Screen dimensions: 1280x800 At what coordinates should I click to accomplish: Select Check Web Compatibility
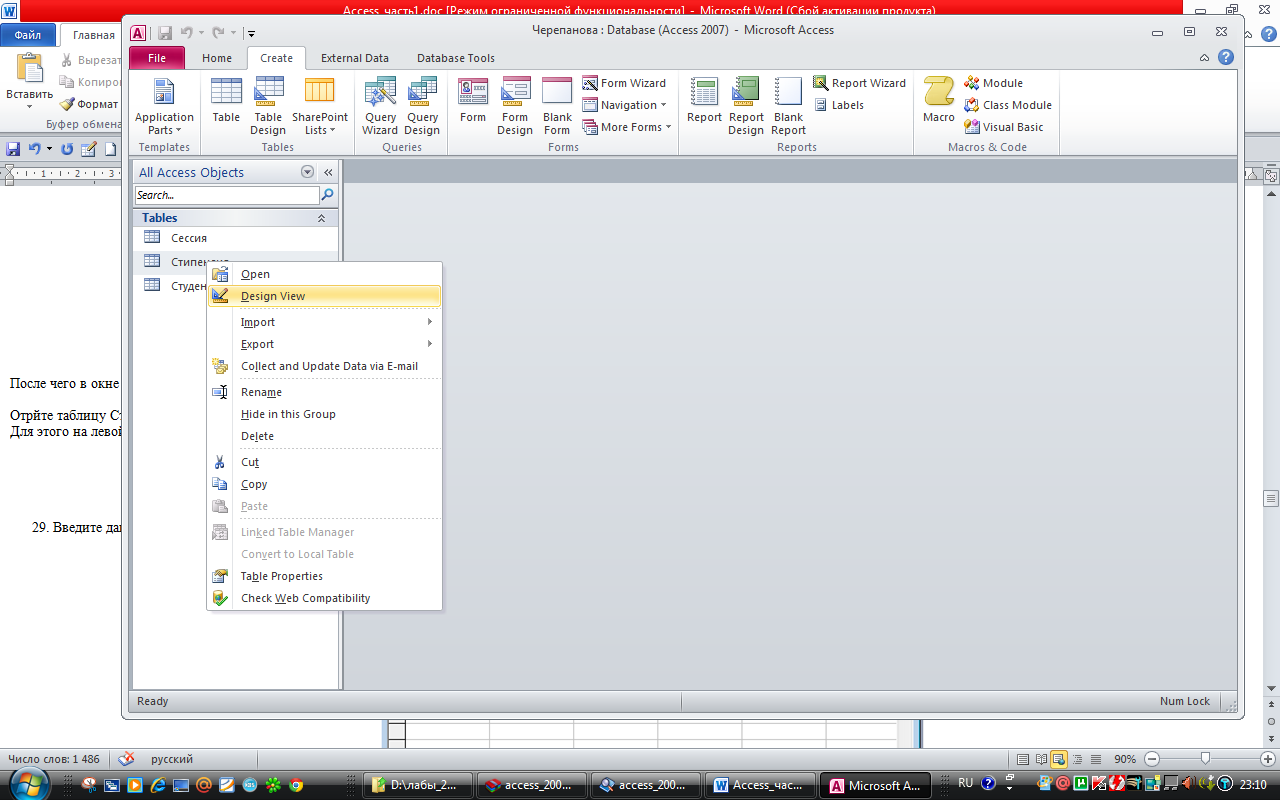point(324,598)
